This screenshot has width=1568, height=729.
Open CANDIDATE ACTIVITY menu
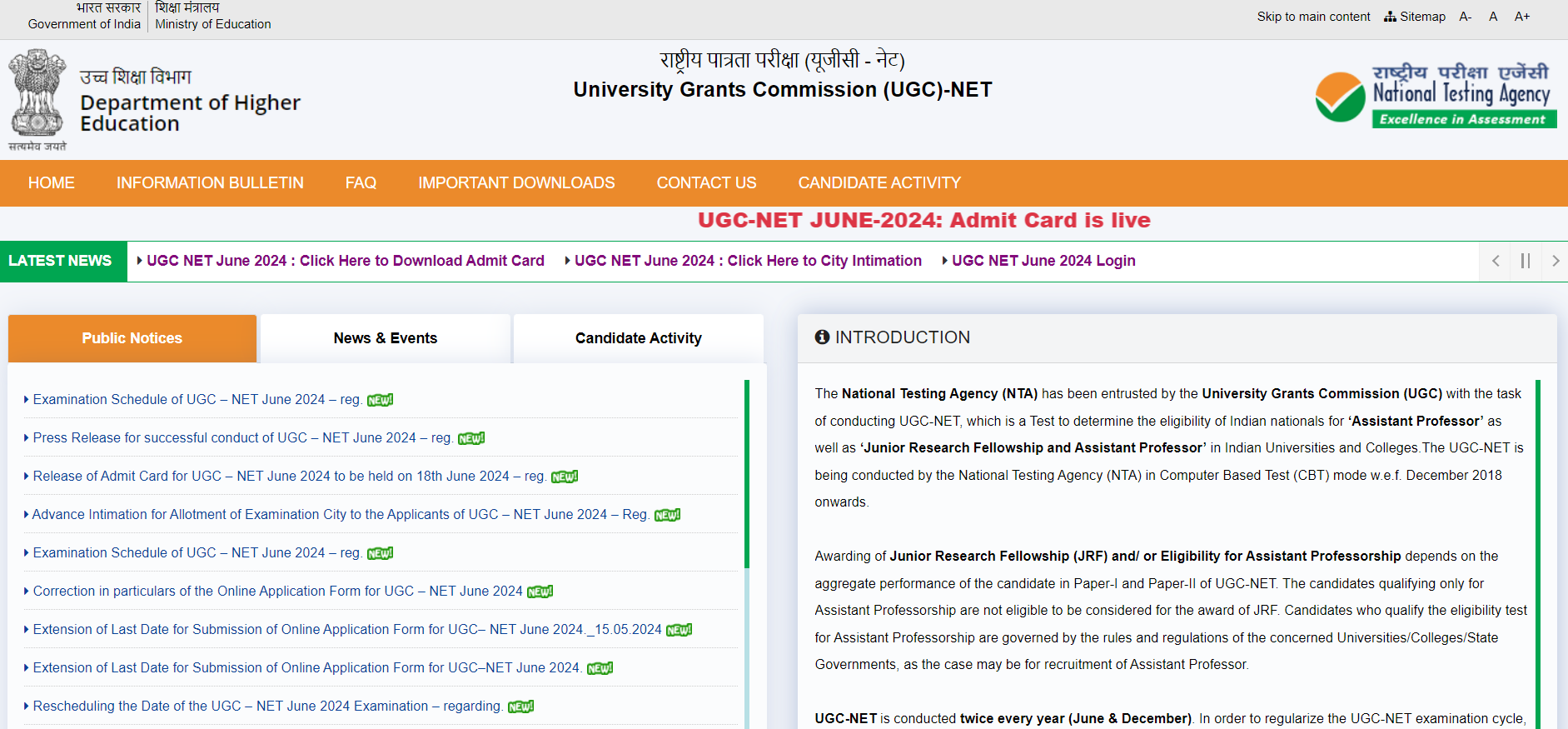(879, 182)
